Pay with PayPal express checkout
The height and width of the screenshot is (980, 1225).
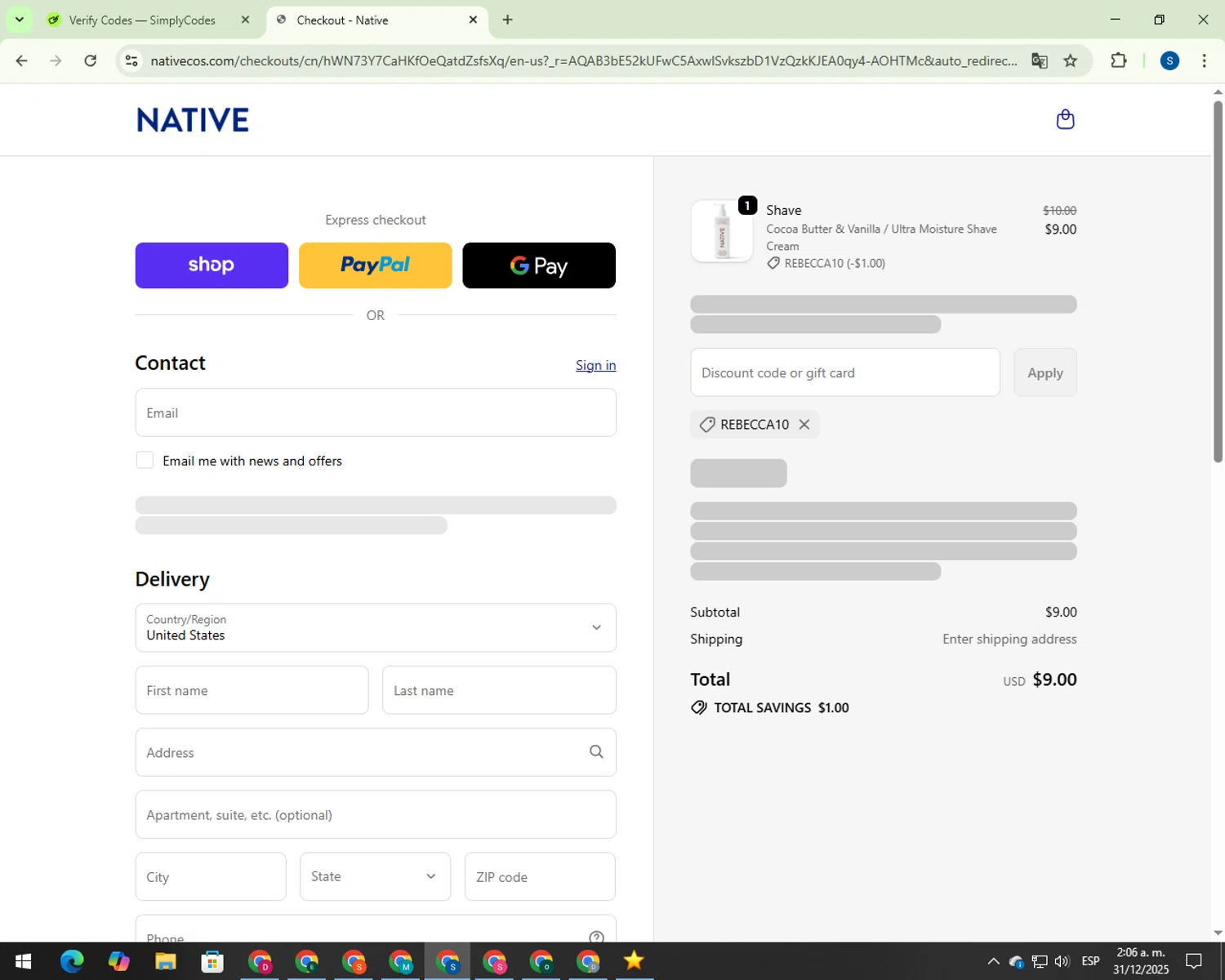(x=375, y=265)
